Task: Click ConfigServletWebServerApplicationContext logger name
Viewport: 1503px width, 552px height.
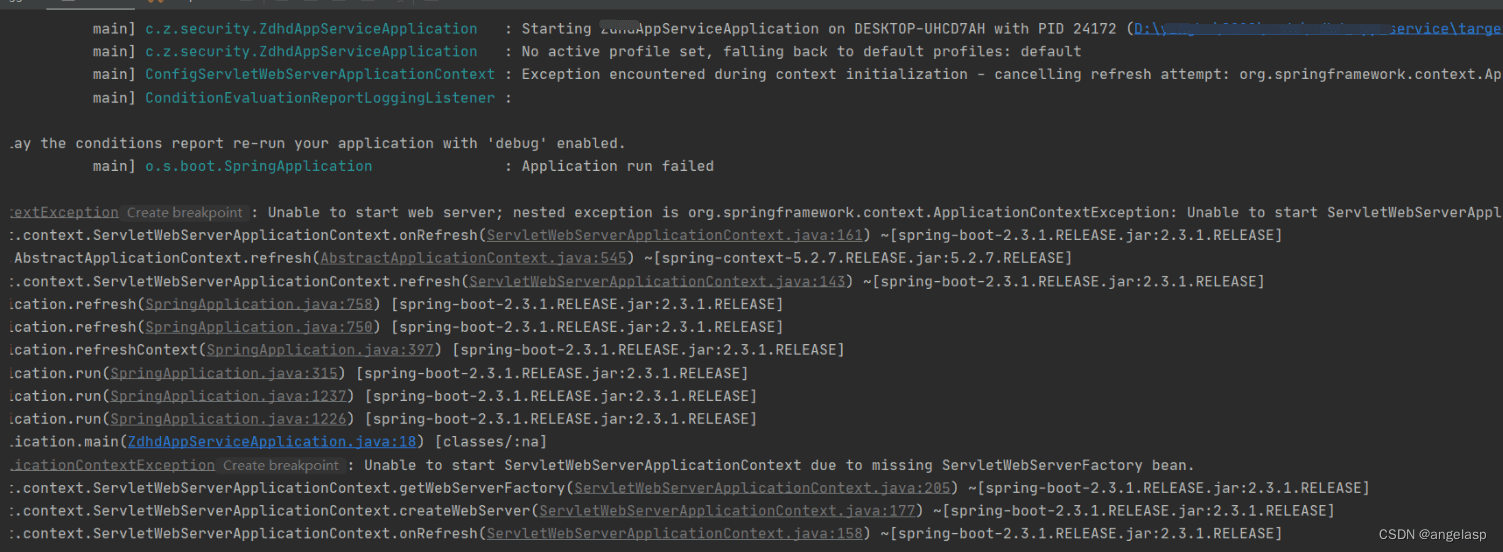Action: click(x=320, y=74)
